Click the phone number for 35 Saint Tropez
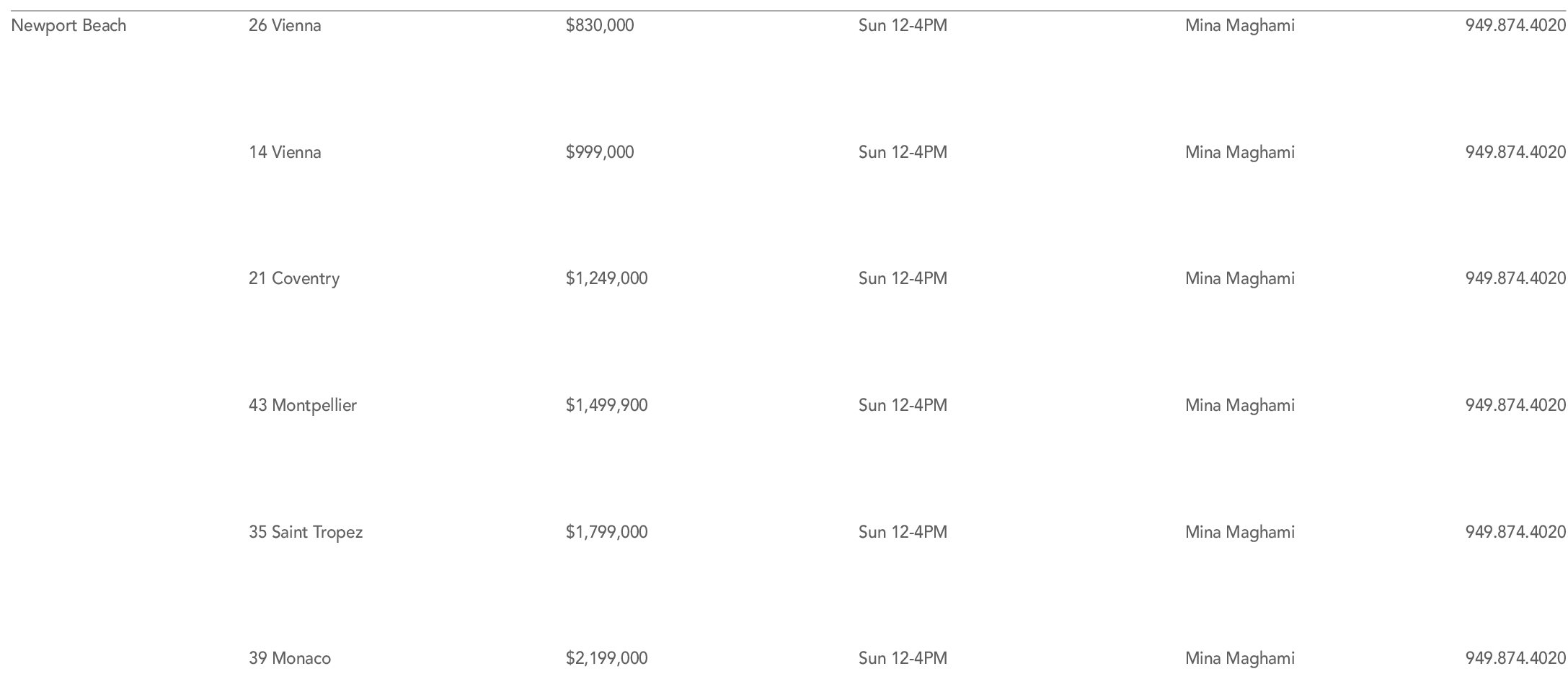 click(1515, 532)
